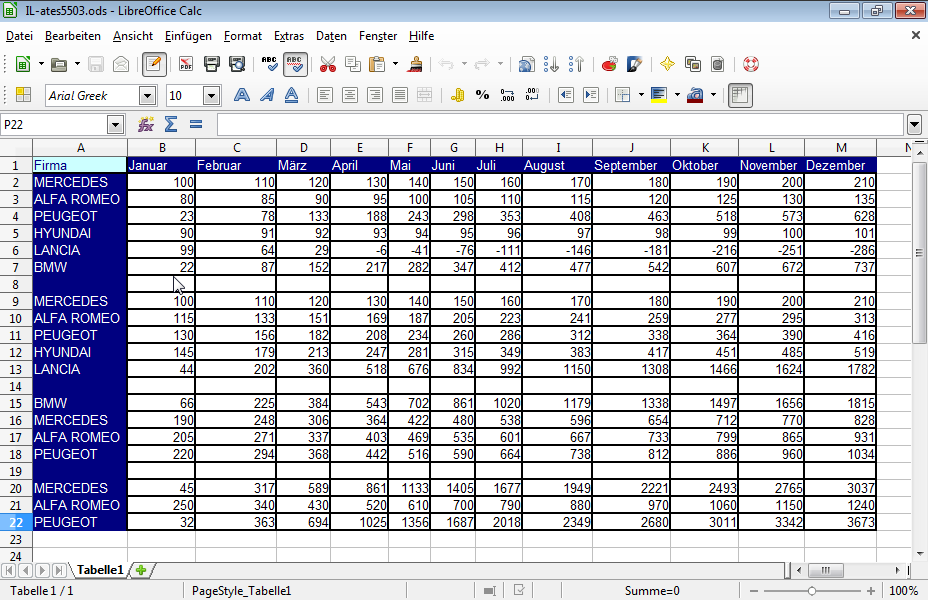Expand the background color dropdown arrow

click(677, 95)
